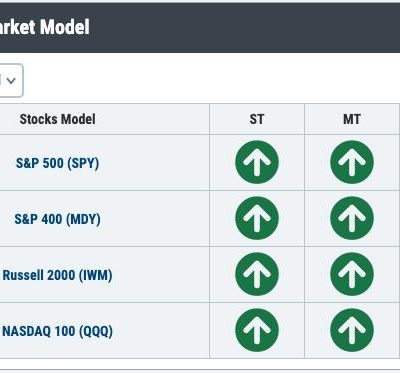Click the Stocks Model column header
400x373 pixels.
pyautogui.click(x=57, y=119)
